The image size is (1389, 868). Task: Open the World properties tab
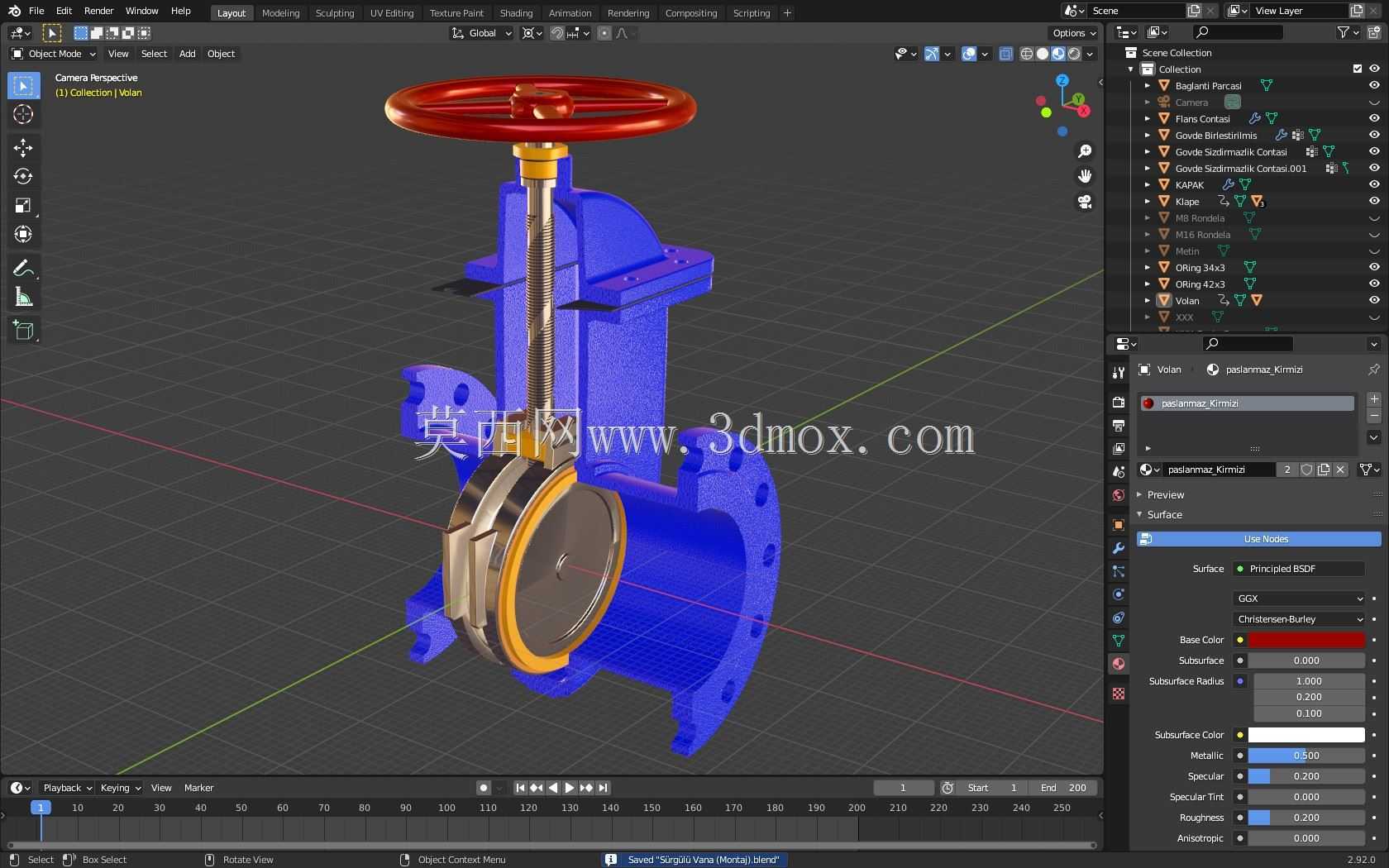pyautogui.click(x=1119, y=495)
